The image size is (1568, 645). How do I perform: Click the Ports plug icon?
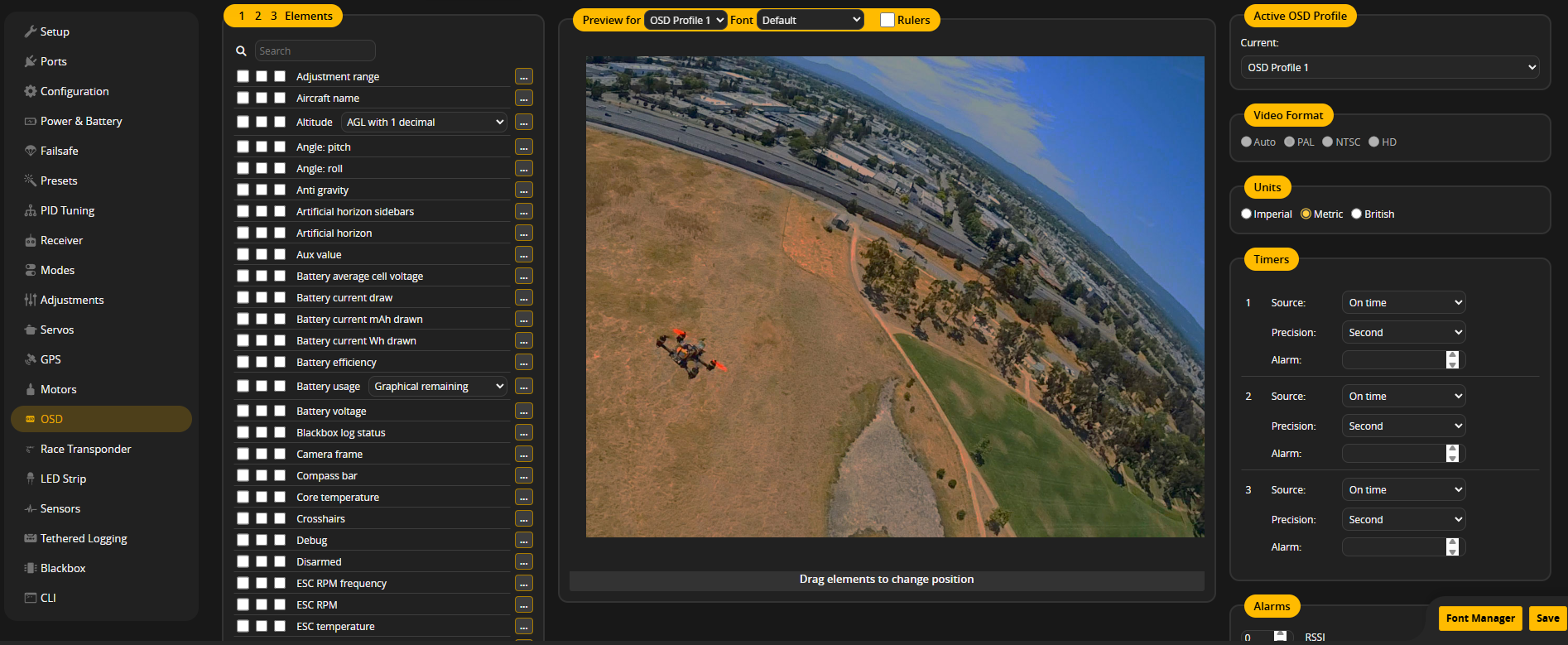point(31,61)
